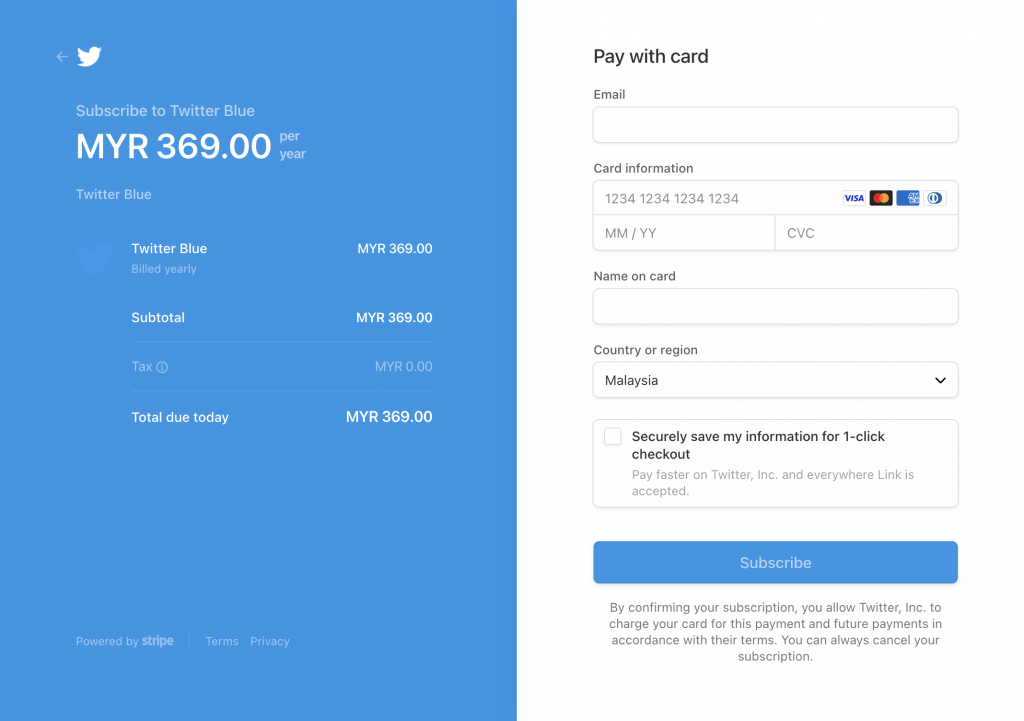Viewport: 1024px width, 721px height.
Task: Click the dropdown chevron for Malaysia
Action: point(940,380)
